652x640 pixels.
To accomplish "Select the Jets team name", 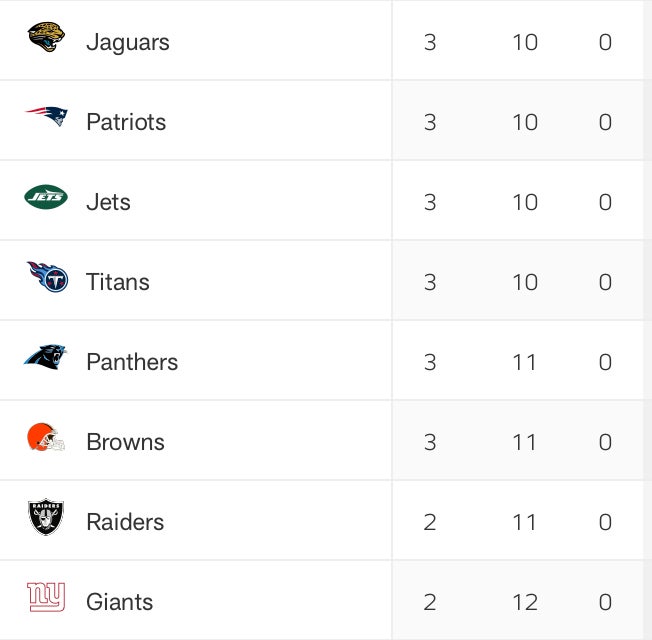I will click(108, 202).
